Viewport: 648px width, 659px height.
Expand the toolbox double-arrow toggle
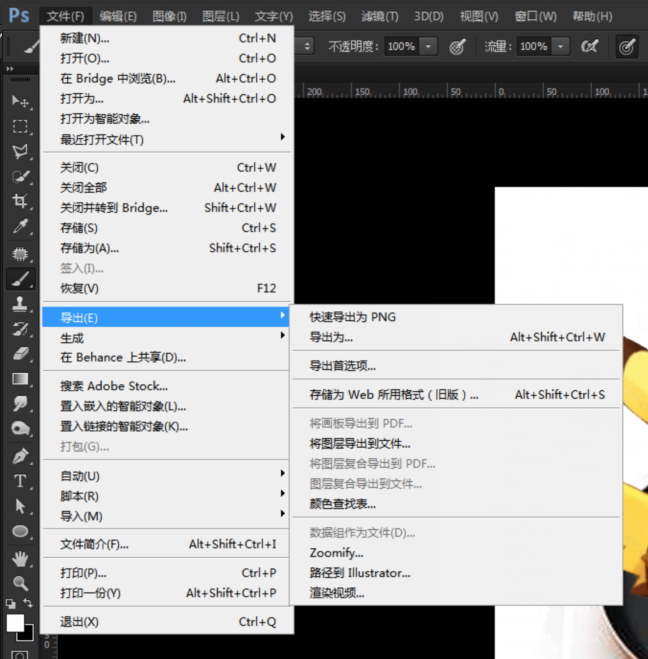tap(10, 69)
